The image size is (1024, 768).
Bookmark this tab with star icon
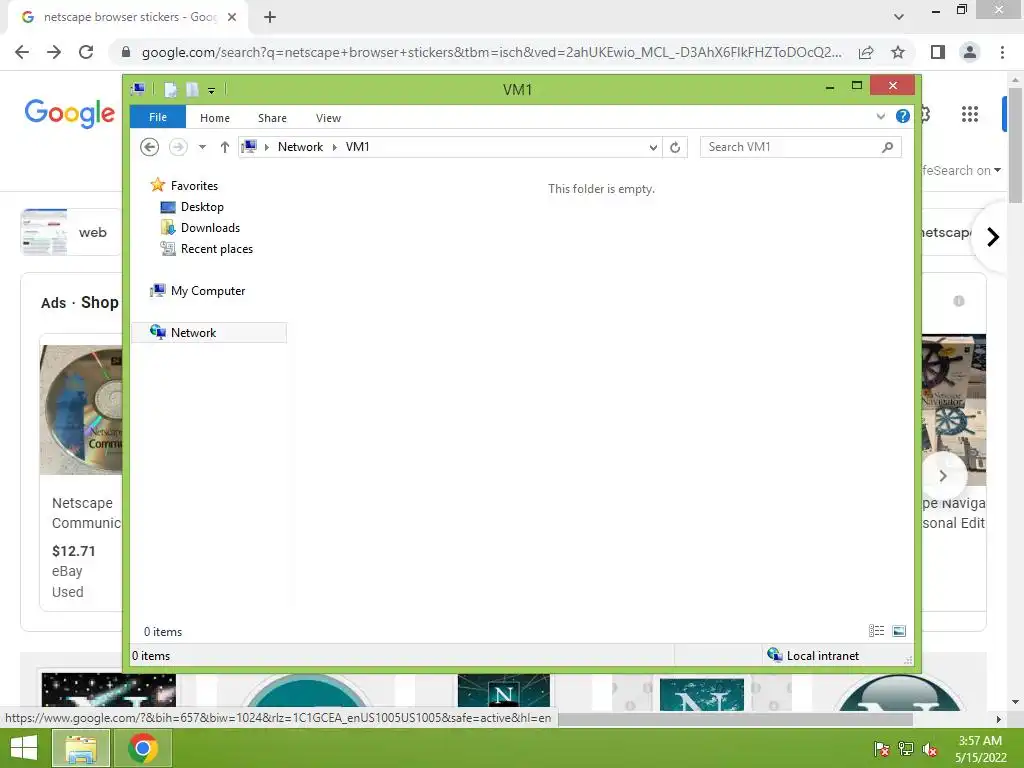coord(898,52)
